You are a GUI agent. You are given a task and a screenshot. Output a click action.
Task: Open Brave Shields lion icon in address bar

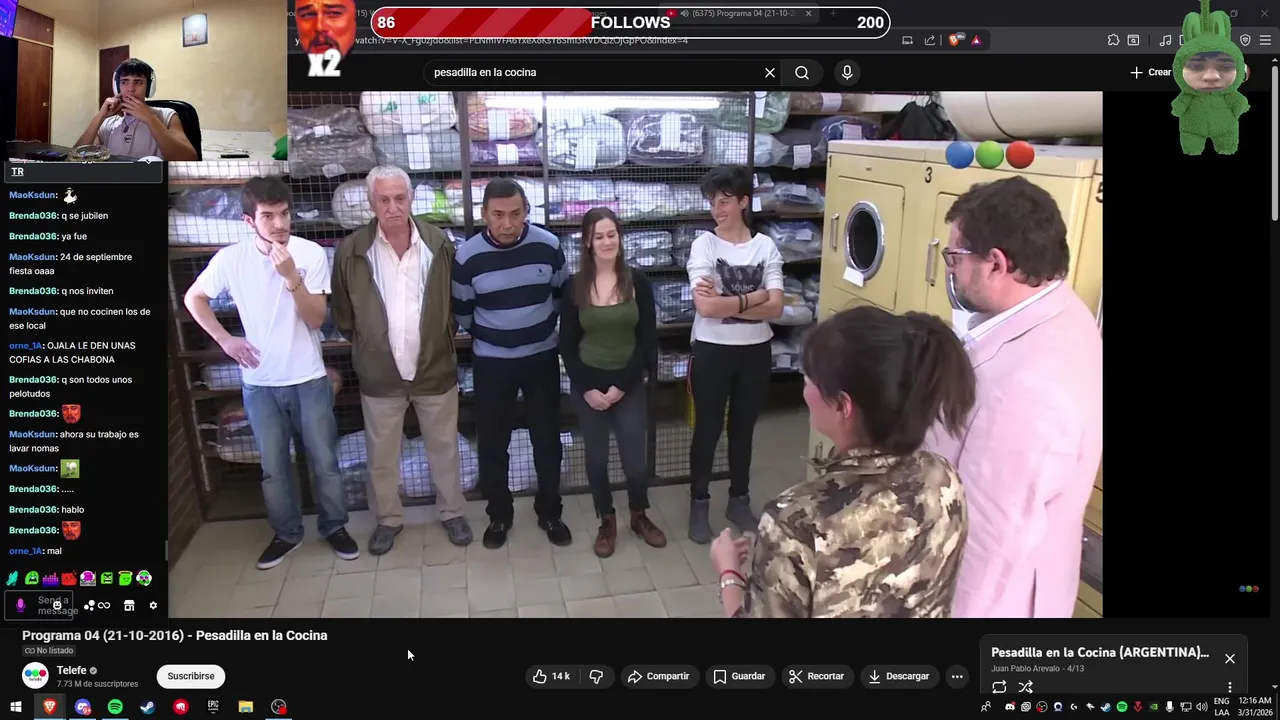[956, 40]
